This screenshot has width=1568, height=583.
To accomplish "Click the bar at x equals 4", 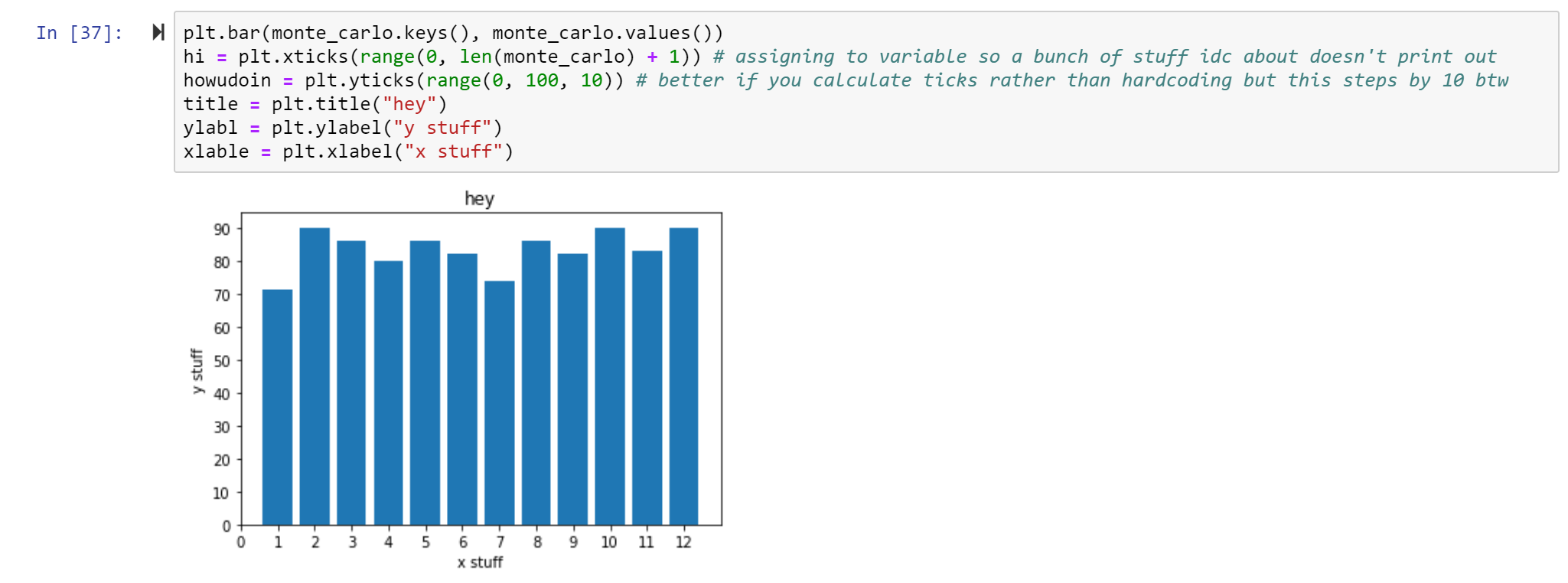I will pyautogui.click(x=388, y=393).
